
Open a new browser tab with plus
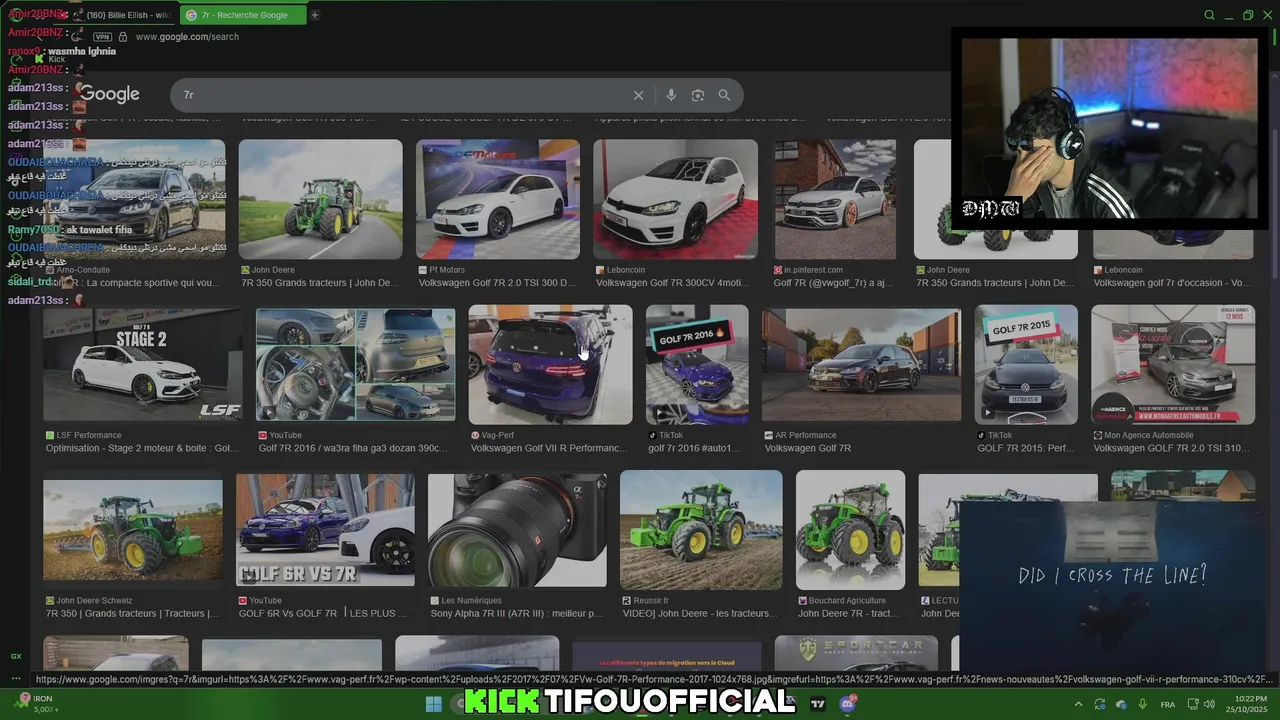point(314,15)
